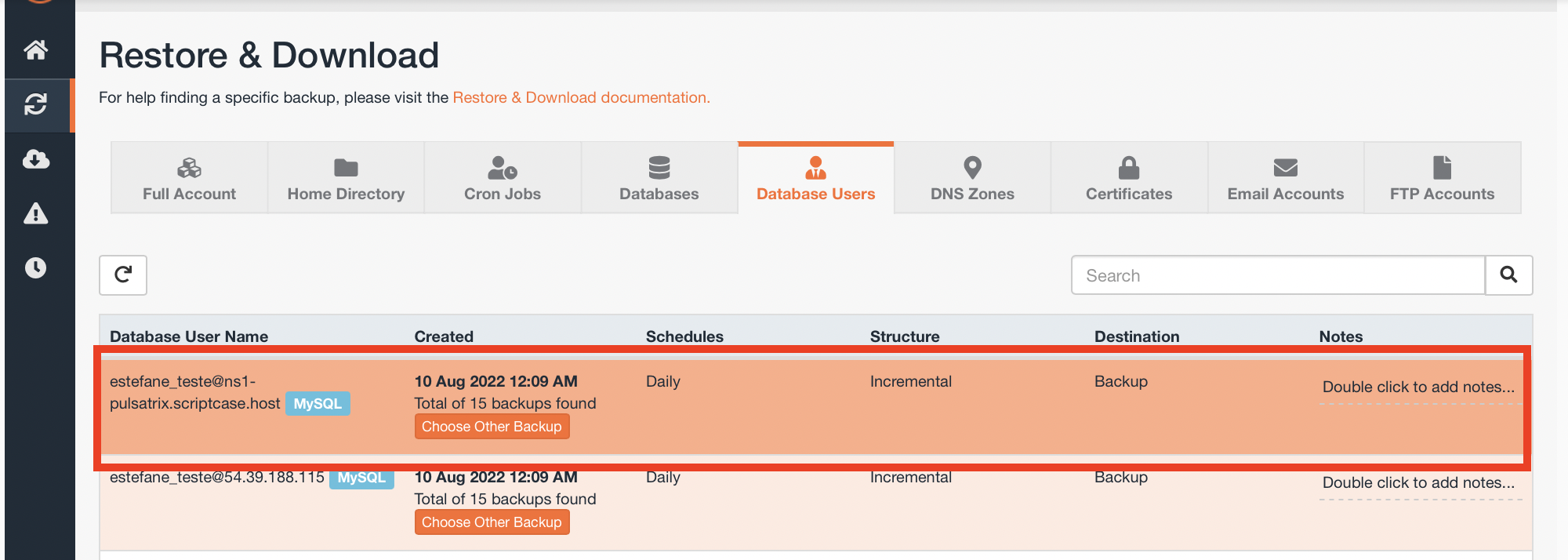Click the clock history sidebar icon

click(36, 268)
